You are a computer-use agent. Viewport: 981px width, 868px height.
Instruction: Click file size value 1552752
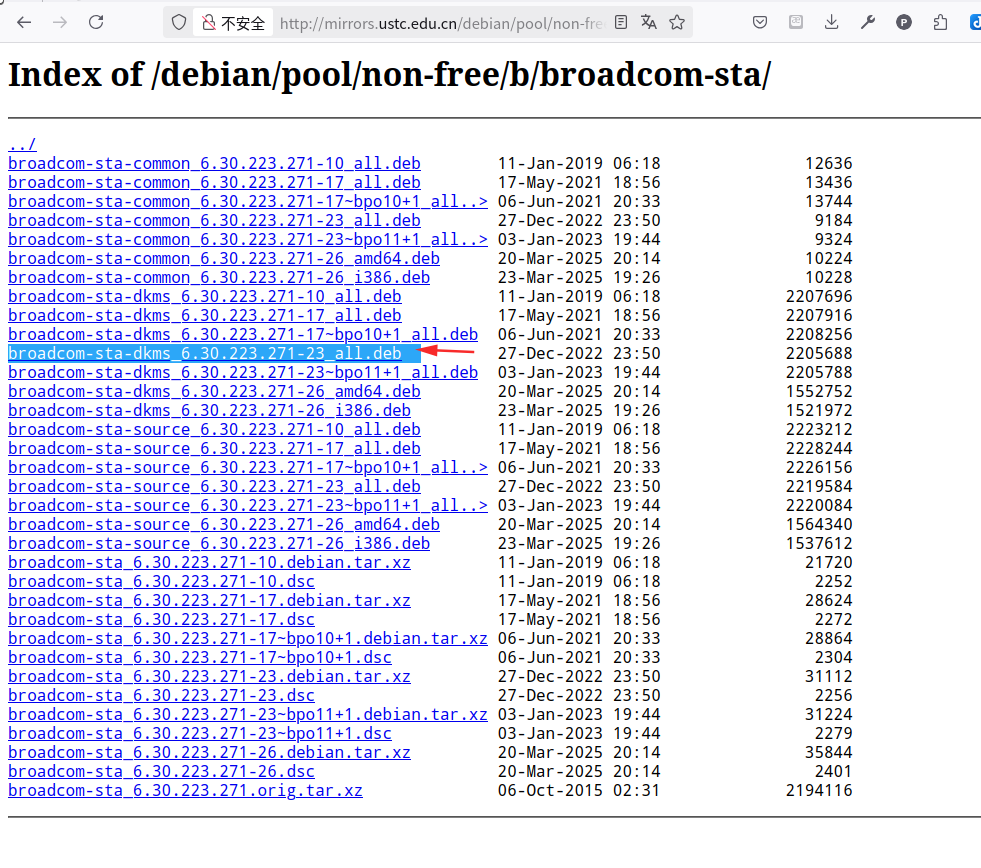pyautogui.click(x=819, y=392)
